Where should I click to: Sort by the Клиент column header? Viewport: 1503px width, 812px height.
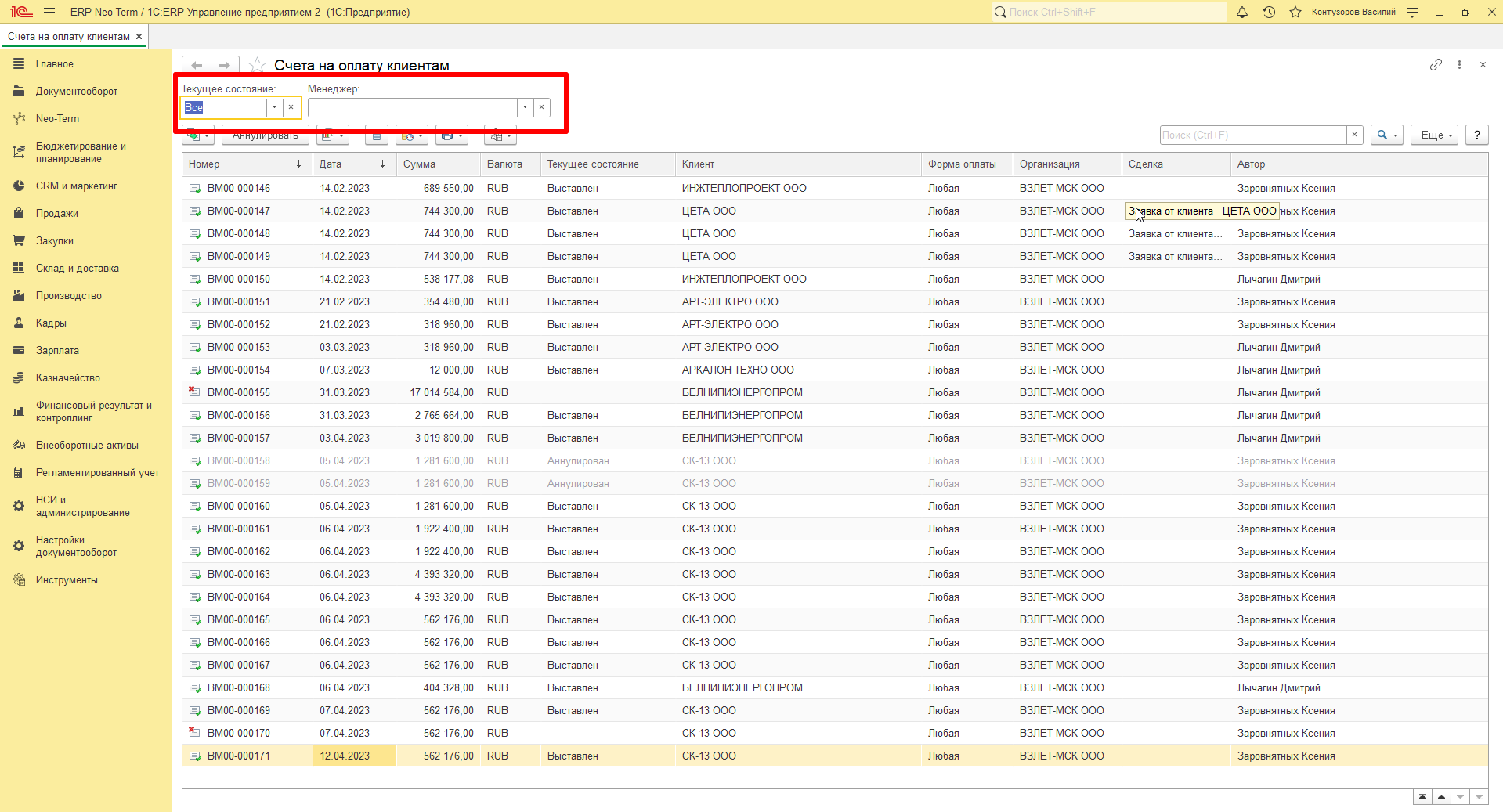coord(698,164)
